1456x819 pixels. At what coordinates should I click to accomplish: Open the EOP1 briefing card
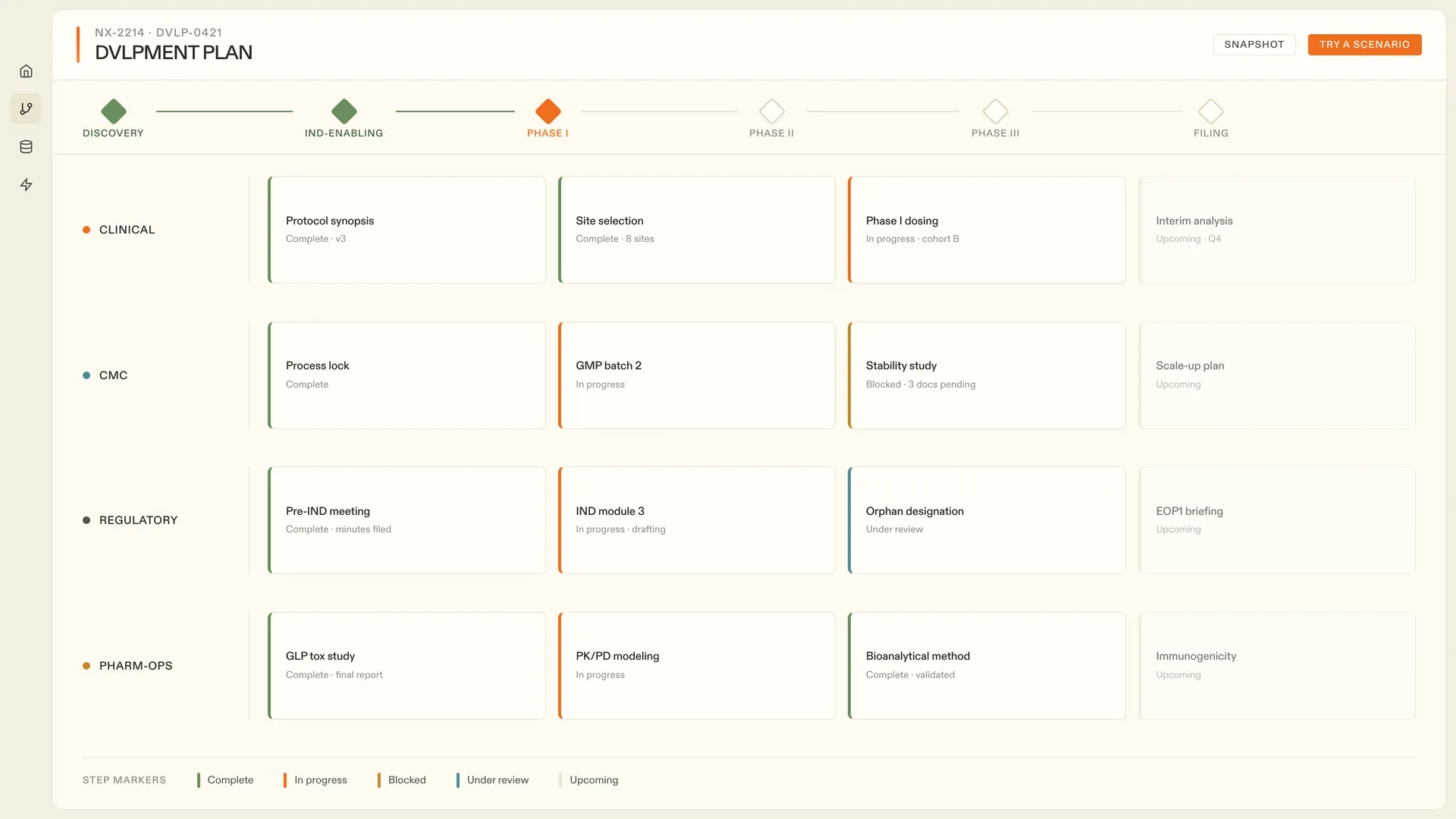pos(1277,520)
